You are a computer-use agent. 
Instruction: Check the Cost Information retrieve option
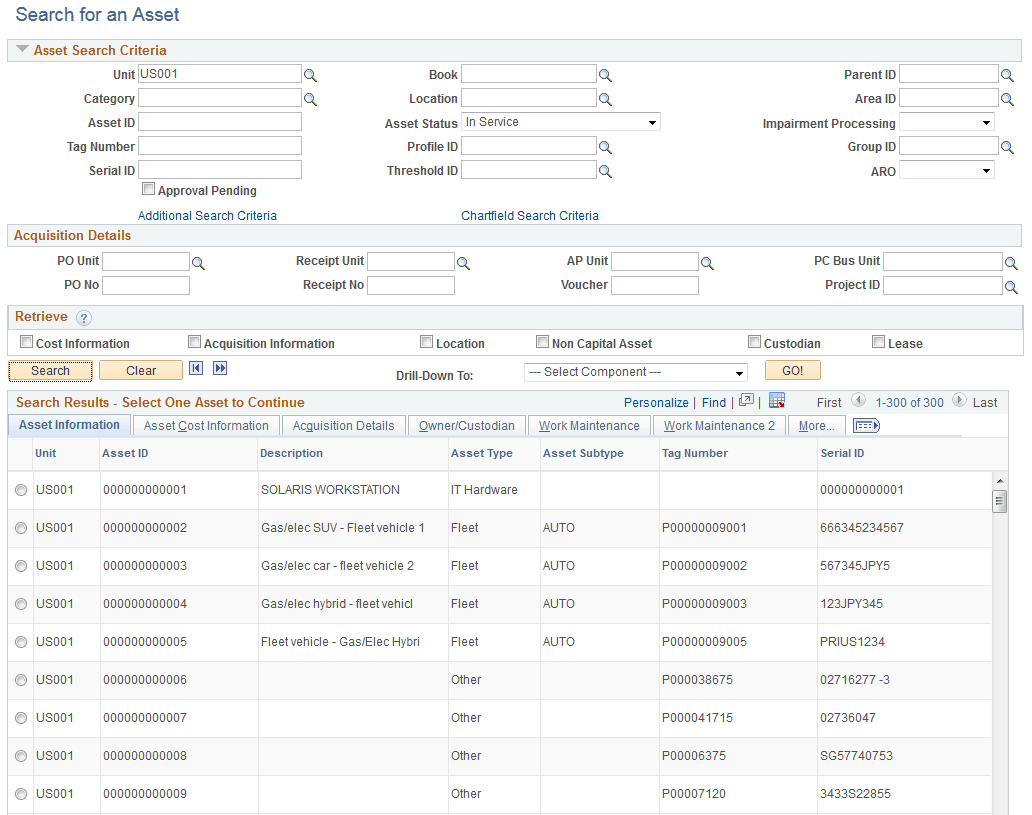click(26, 341)
